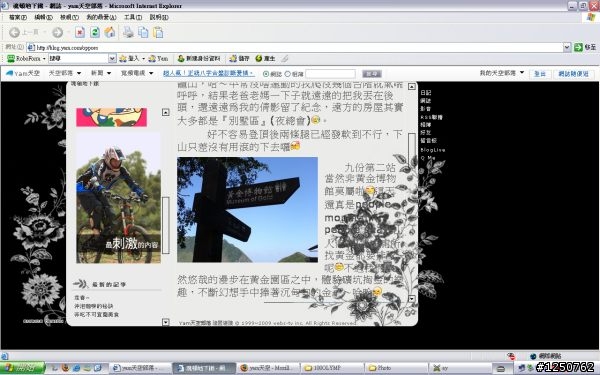
Task: Expand the 新聞 dropdown menu
Action: (x=109, y=73)
